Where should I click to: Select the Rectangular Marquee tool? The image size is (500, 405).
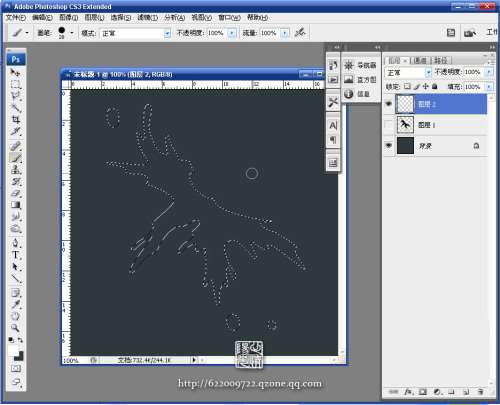click(x=15, y=84)
